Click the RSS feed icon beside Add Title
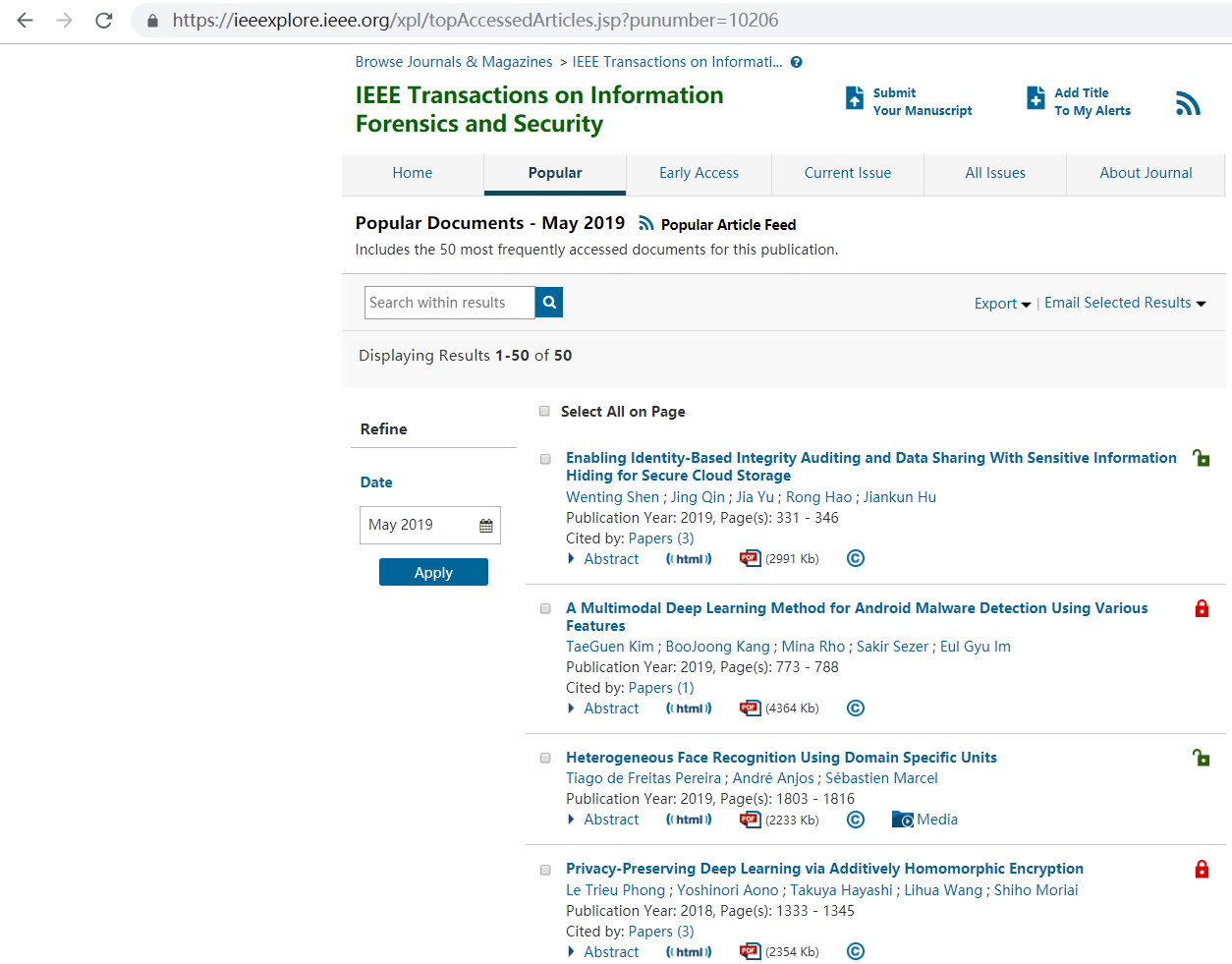Viewport: 1232px width, 964px height. 1188,103
